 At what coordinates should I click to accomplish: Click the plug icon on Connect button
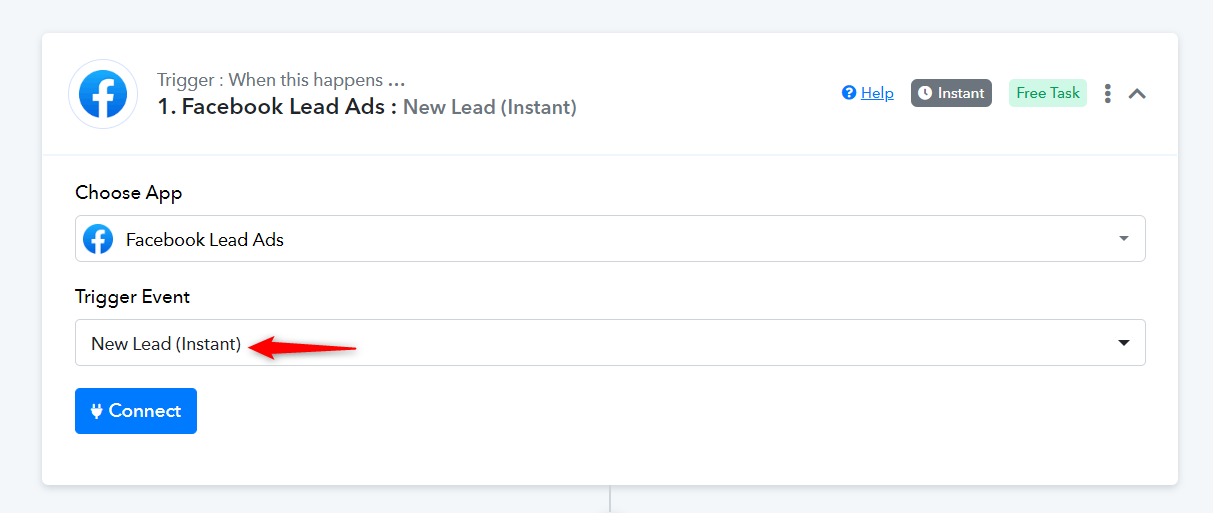(97, 411)
